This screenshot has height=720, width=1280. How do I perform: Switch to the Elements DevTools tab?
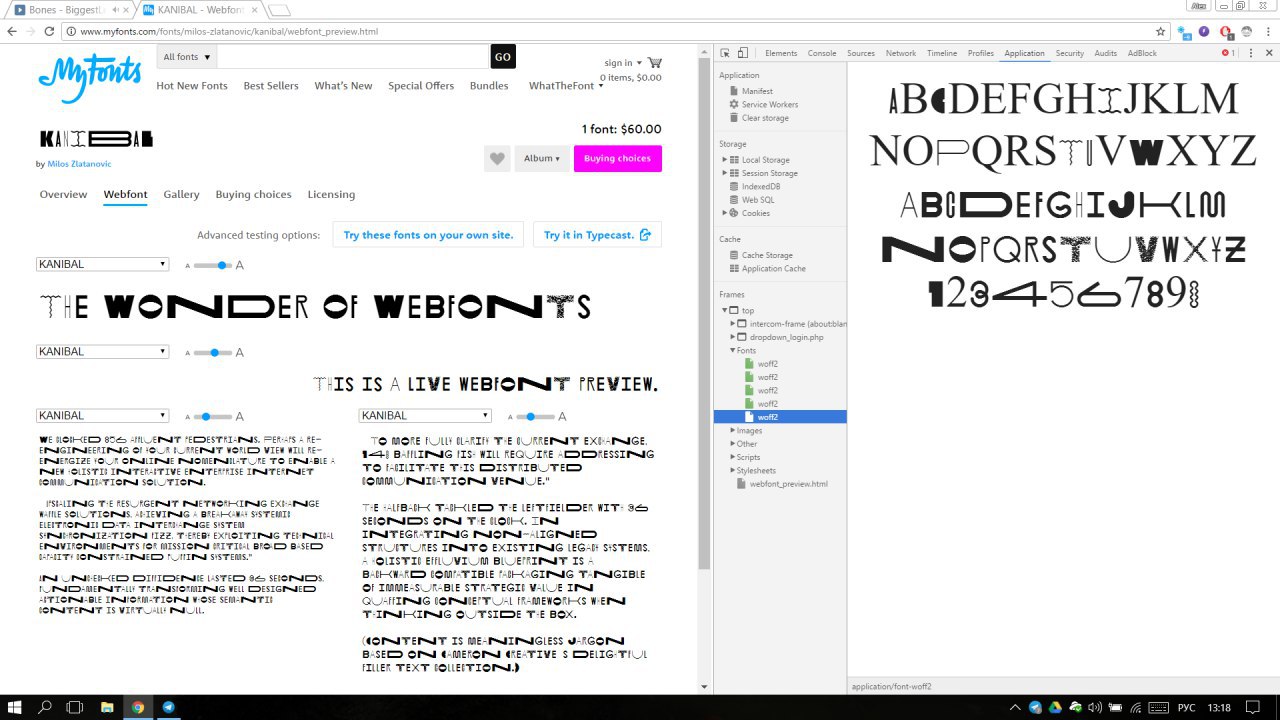coord(781,53)
